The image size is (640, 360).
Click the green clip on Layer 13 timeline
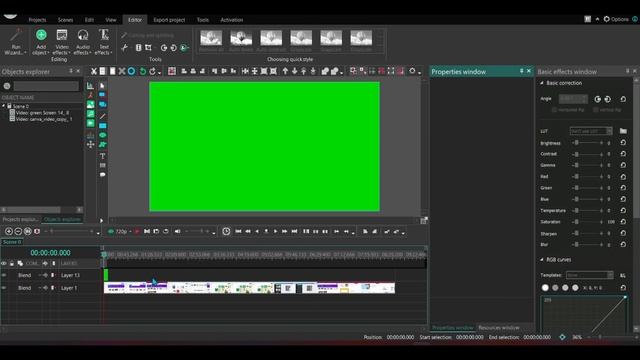click(x=106, y=275)
